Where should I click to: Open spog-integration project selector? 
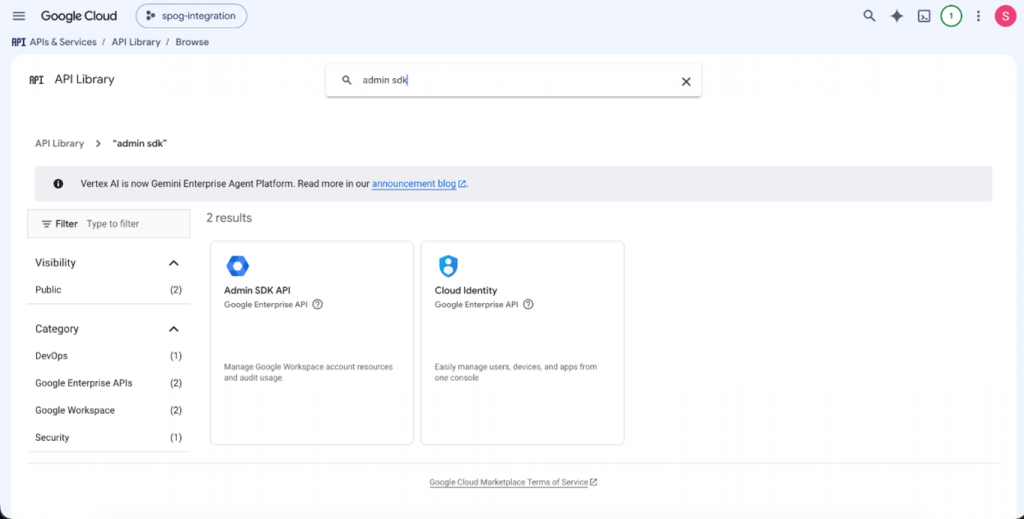coord(191,16)
